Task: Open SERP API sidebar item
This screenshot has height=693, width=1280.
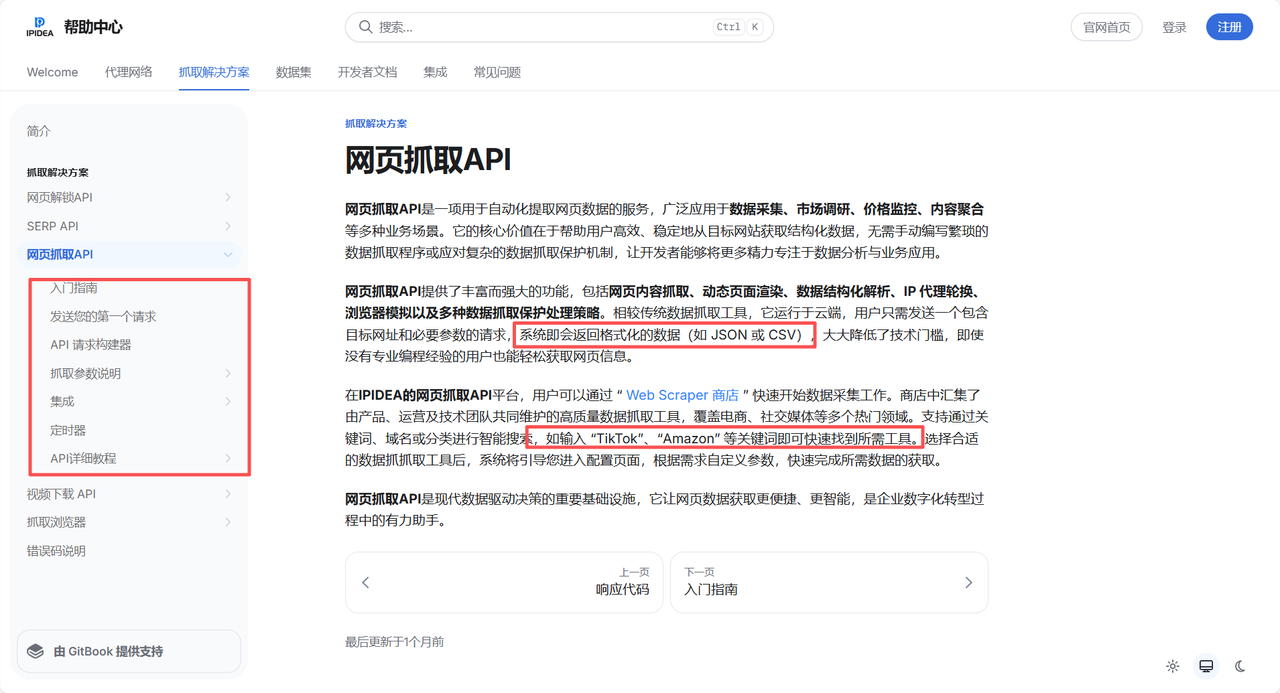Action: (129, 226)
